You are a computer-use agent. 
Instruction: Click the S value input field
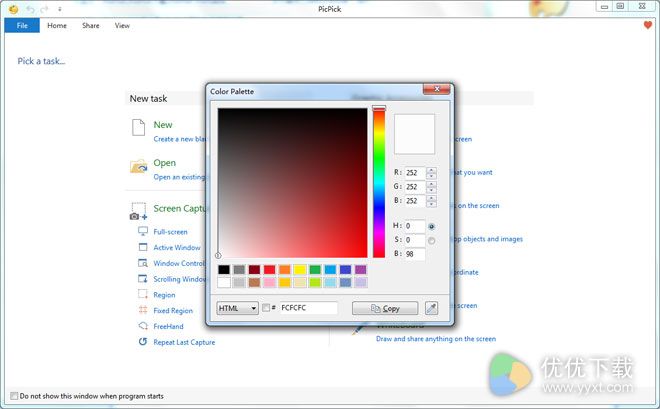[415, 240]
